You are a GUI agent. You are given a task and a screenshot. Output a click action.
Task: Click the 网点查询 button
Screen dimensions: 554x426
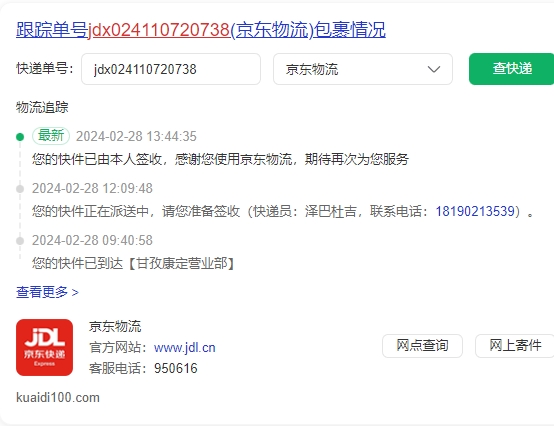(x=422, y=345)
